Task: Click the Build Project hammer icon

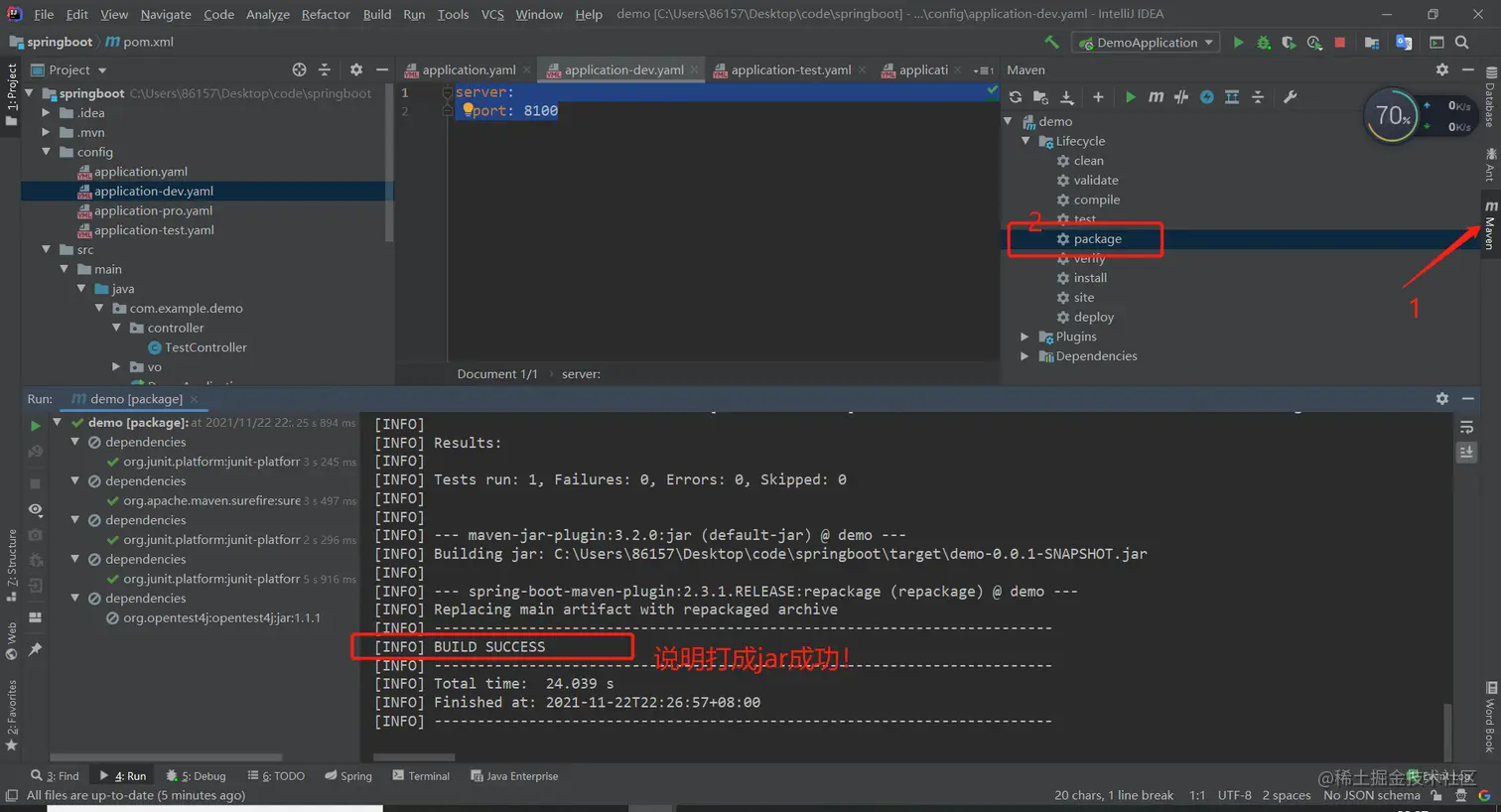Action: point(1051,42)
